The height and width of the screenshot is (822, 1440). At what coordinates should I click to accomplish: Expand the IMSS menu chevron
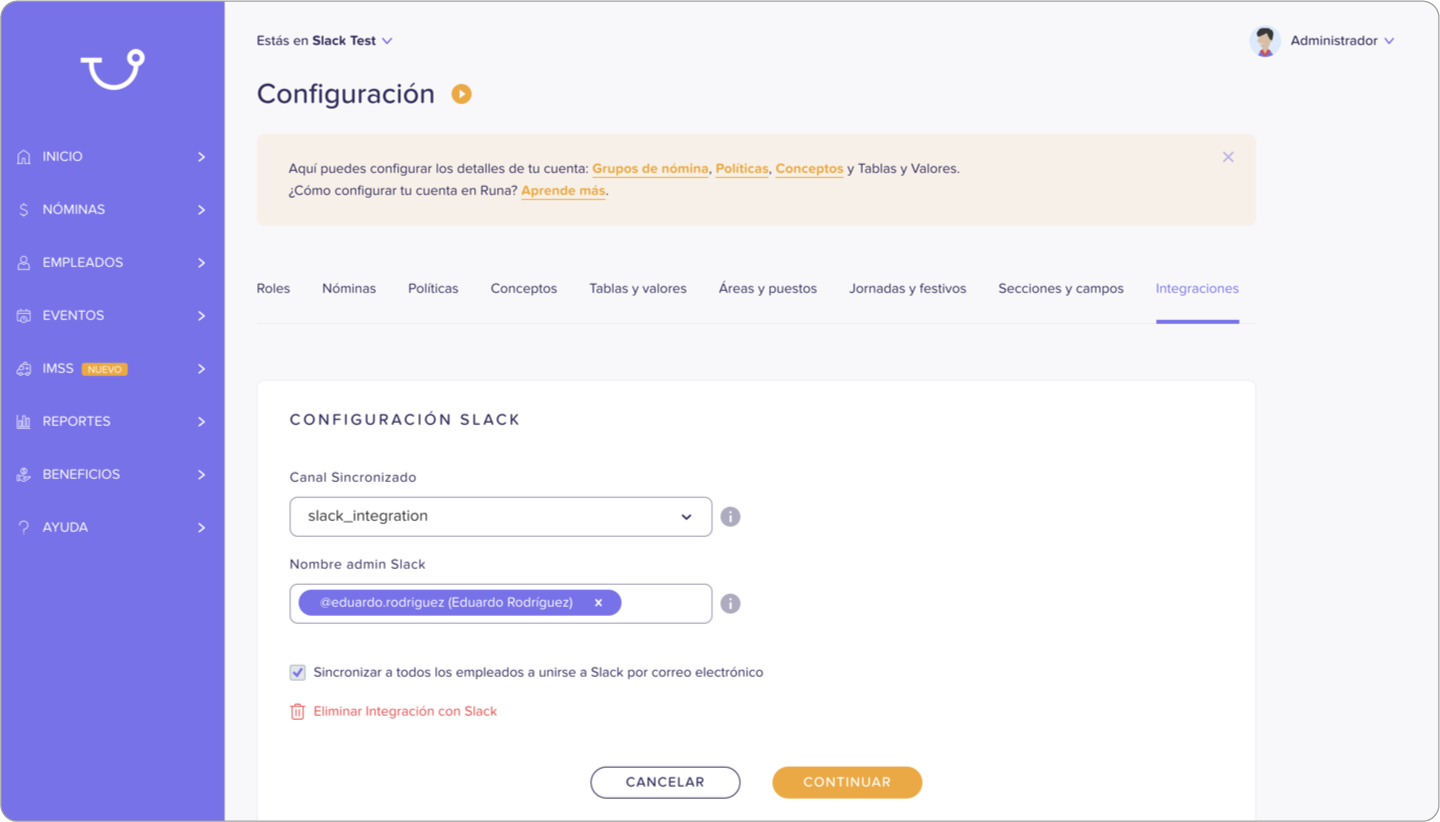[202, 369]
